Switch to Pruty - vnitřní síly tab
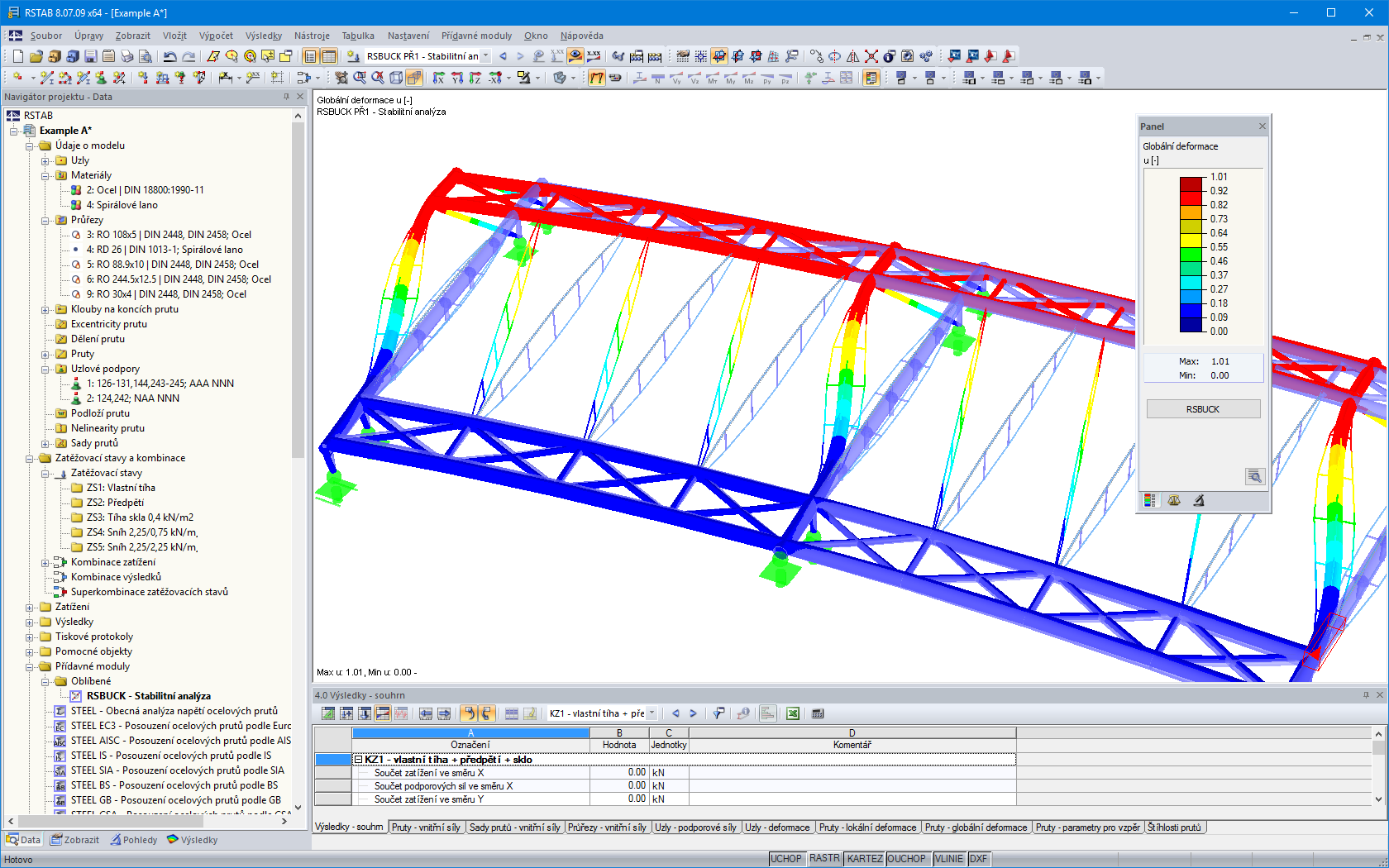 coord(426,827)
